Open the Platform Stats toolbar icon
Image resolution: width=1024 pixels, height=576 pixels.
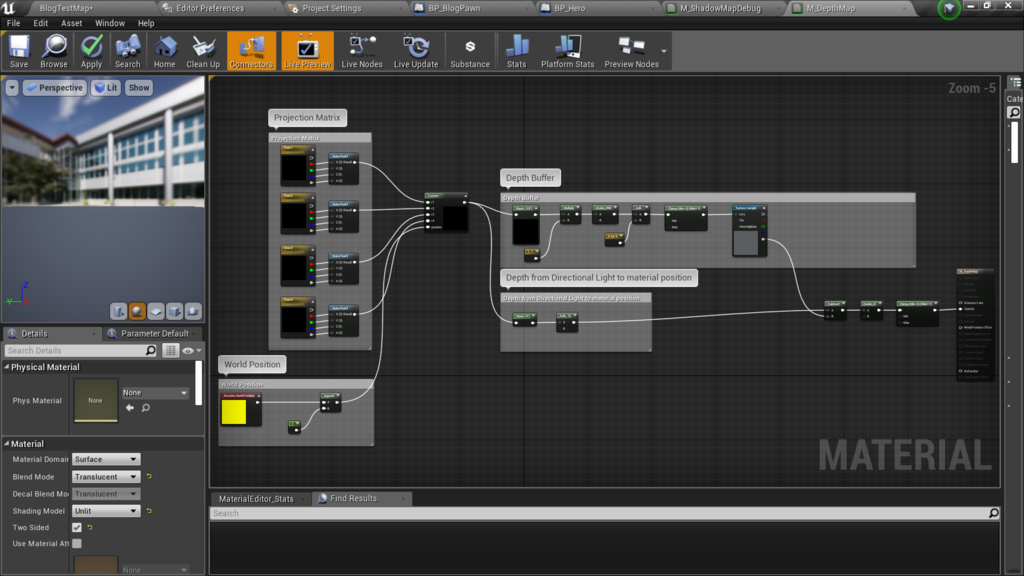point(568,51)
